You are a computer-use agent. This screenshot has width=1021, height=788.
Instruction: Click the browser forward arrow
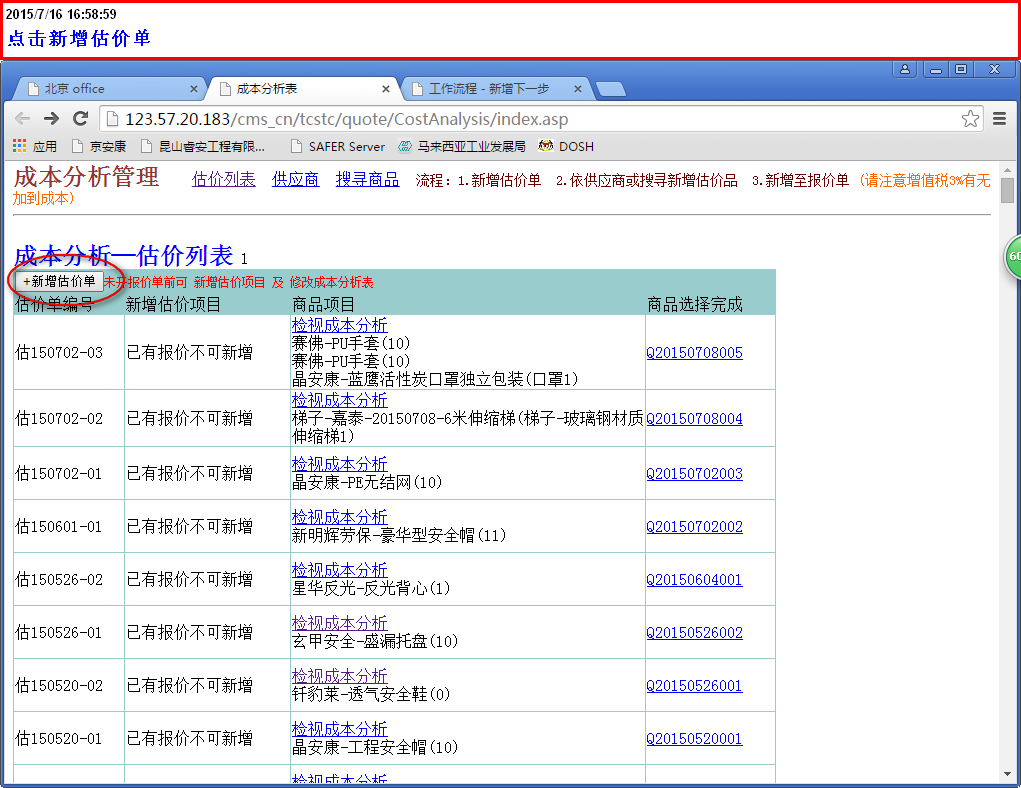(x=51, y=119)
